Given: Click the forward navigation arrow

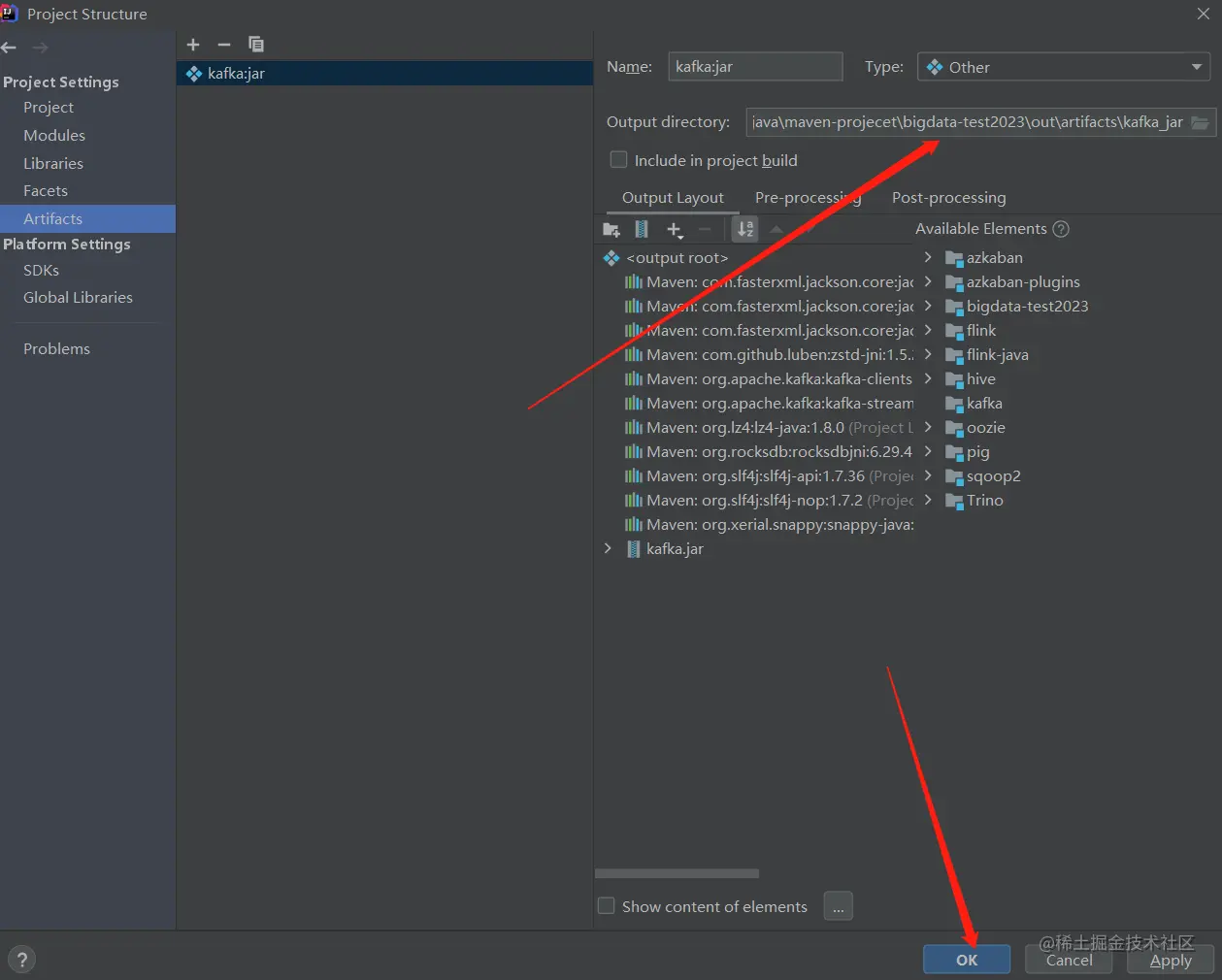Looking at the screenshot, I should point(40,48).
